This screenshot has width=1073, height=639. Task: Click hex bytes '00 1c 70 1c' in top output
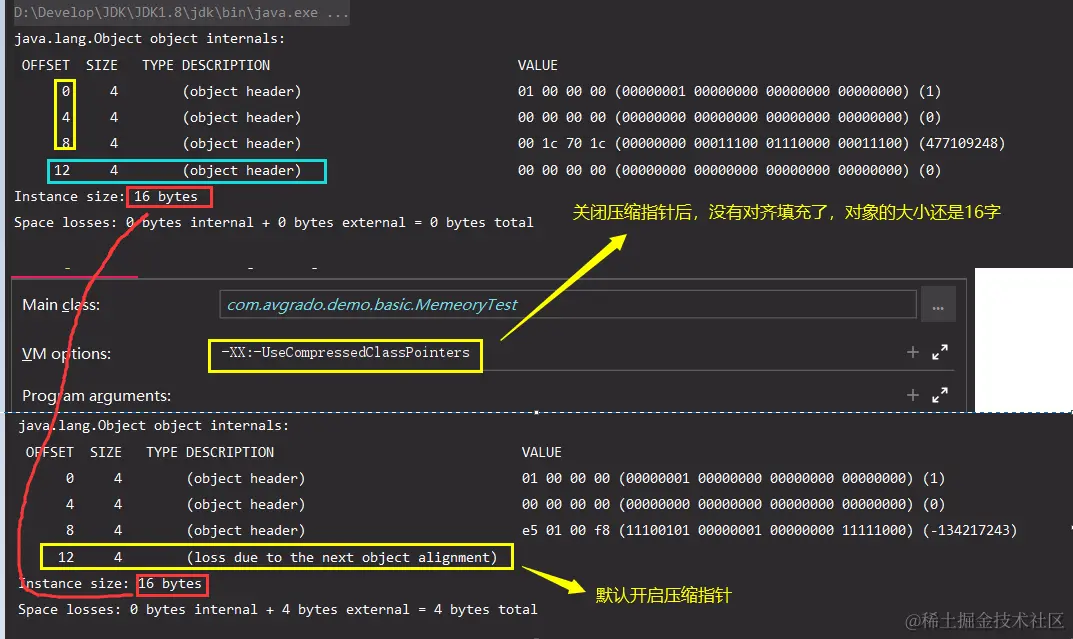pyautogui.click(x=562, y=143)
